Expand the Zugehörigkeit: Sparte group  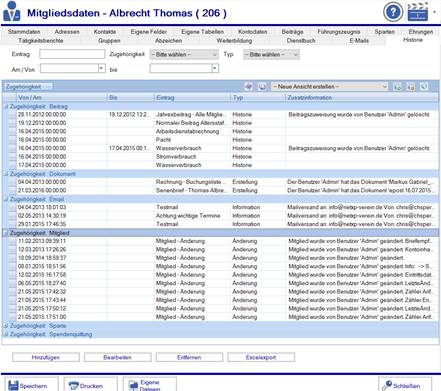pos(6,326)
